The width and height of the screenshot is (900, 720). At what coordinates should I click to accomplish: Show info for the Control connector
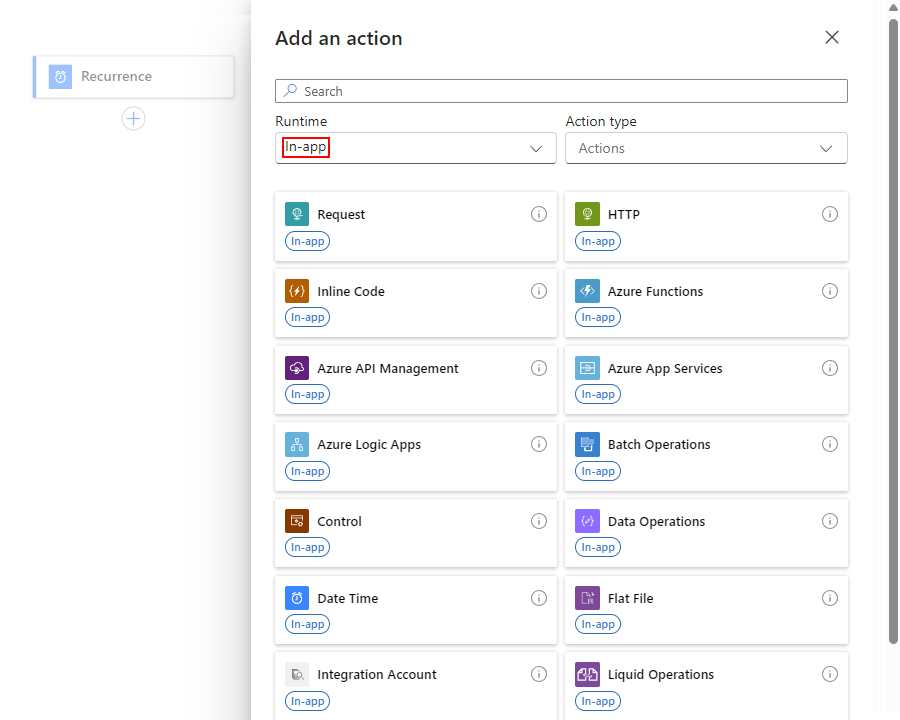click(x=539, y=521)
